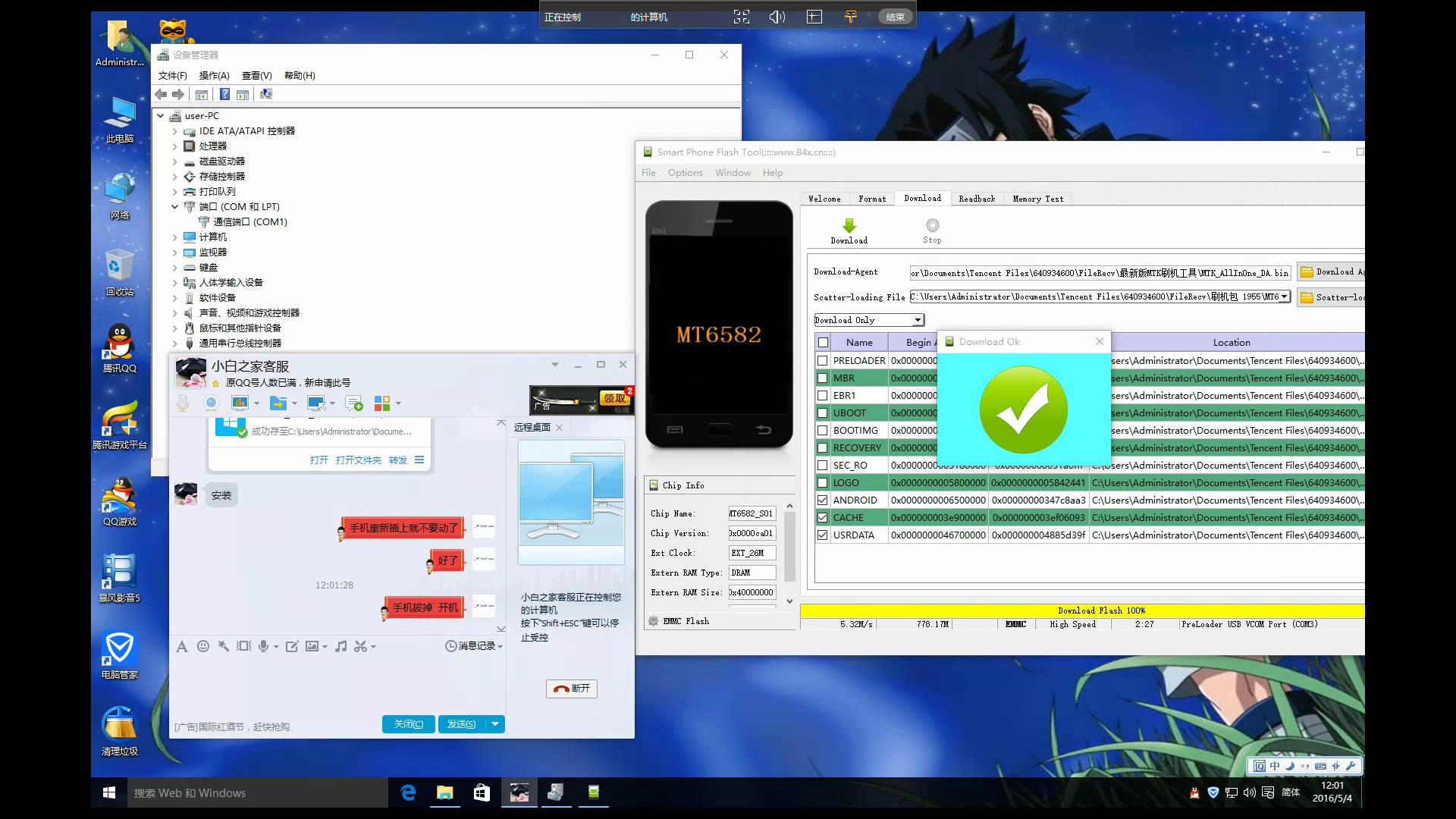Uncheck the CACHE checkbox
The image size is (1456, 819).
(822, 518)
